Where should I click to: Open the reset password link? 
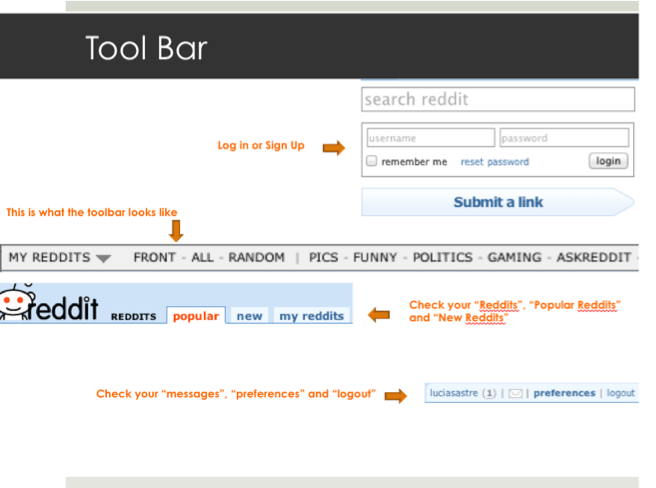495,162
